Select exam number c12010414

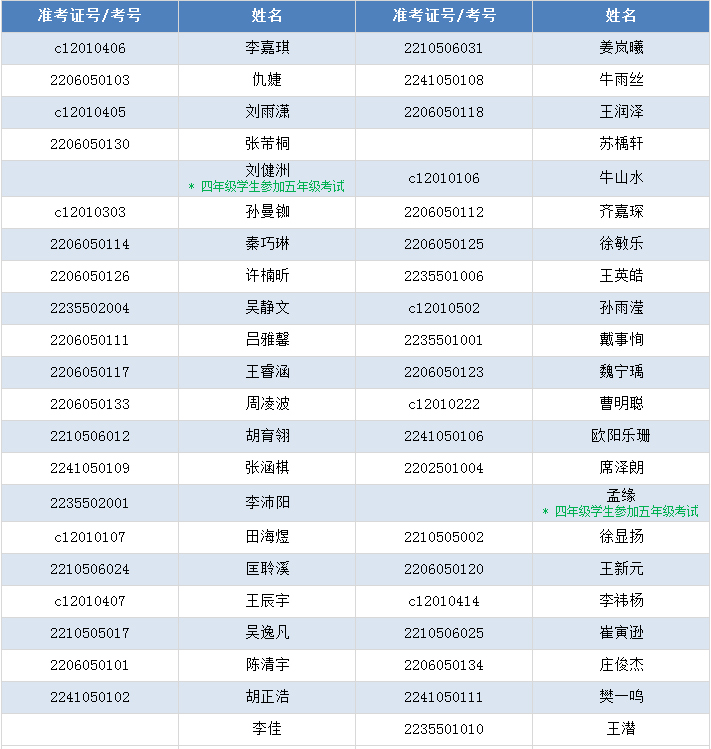pos(444,601)
